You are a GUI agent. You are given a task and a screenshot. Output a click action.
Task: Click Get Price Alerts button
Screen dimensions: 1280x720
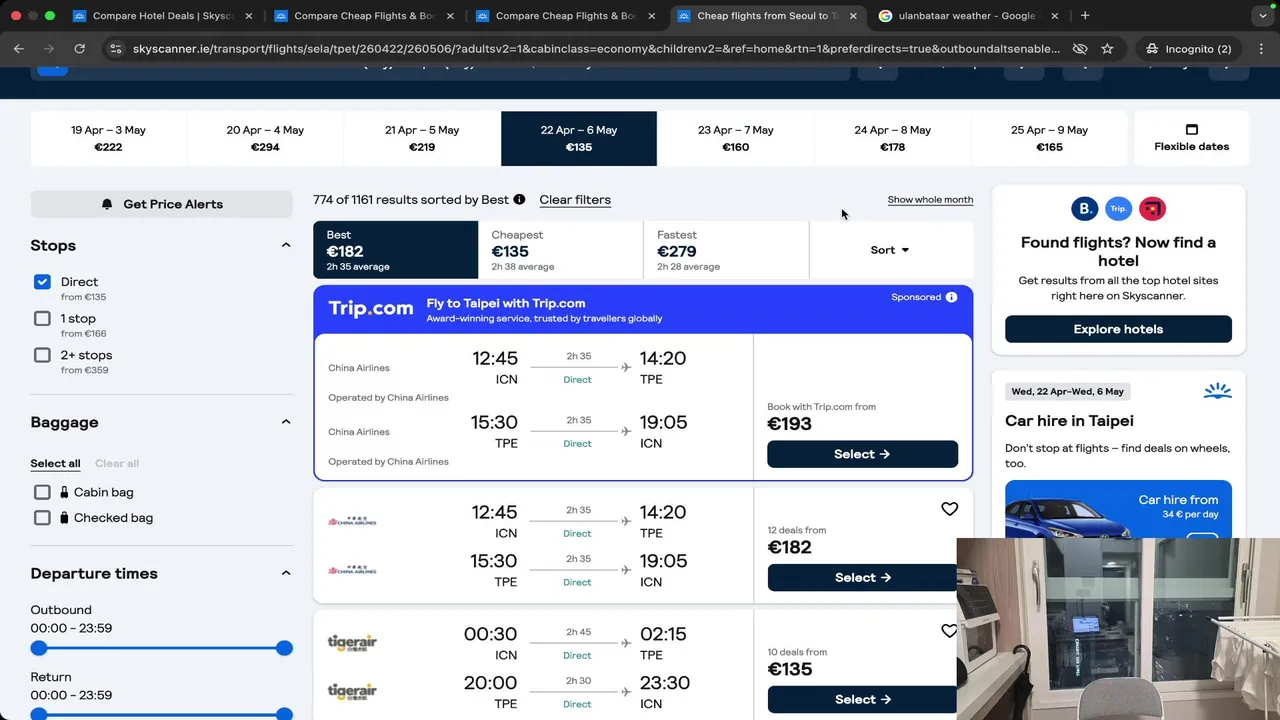pos(162,204)
